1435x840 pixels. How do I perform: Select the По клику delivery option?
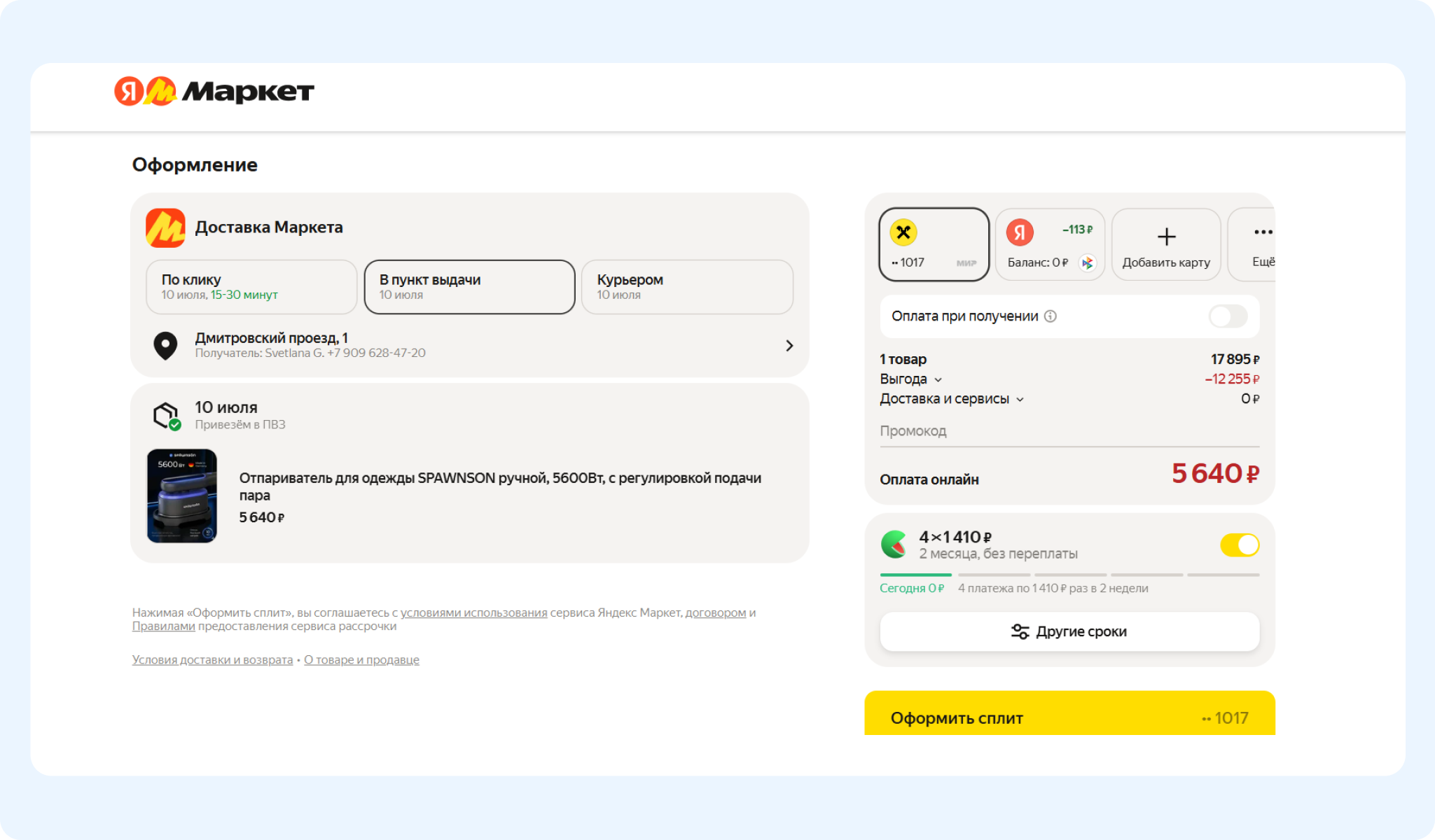(x=251, y=287)
